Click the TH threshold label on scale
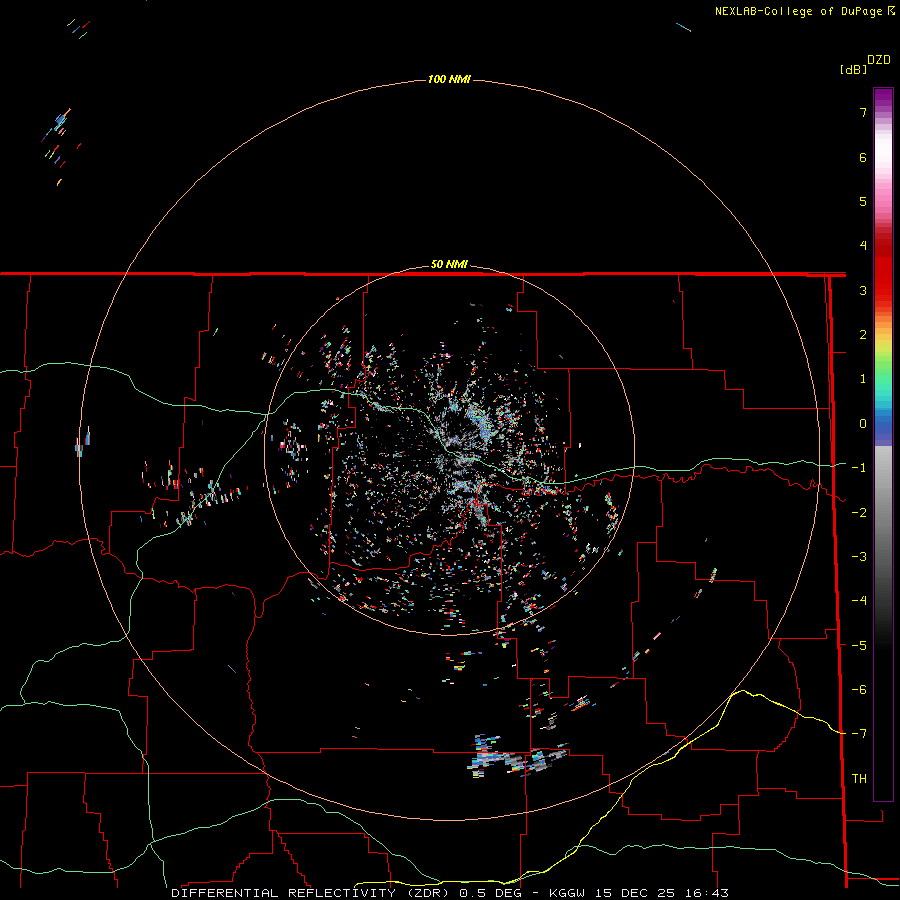Viewport: 900px width, 900px height. tap(859, 779)
